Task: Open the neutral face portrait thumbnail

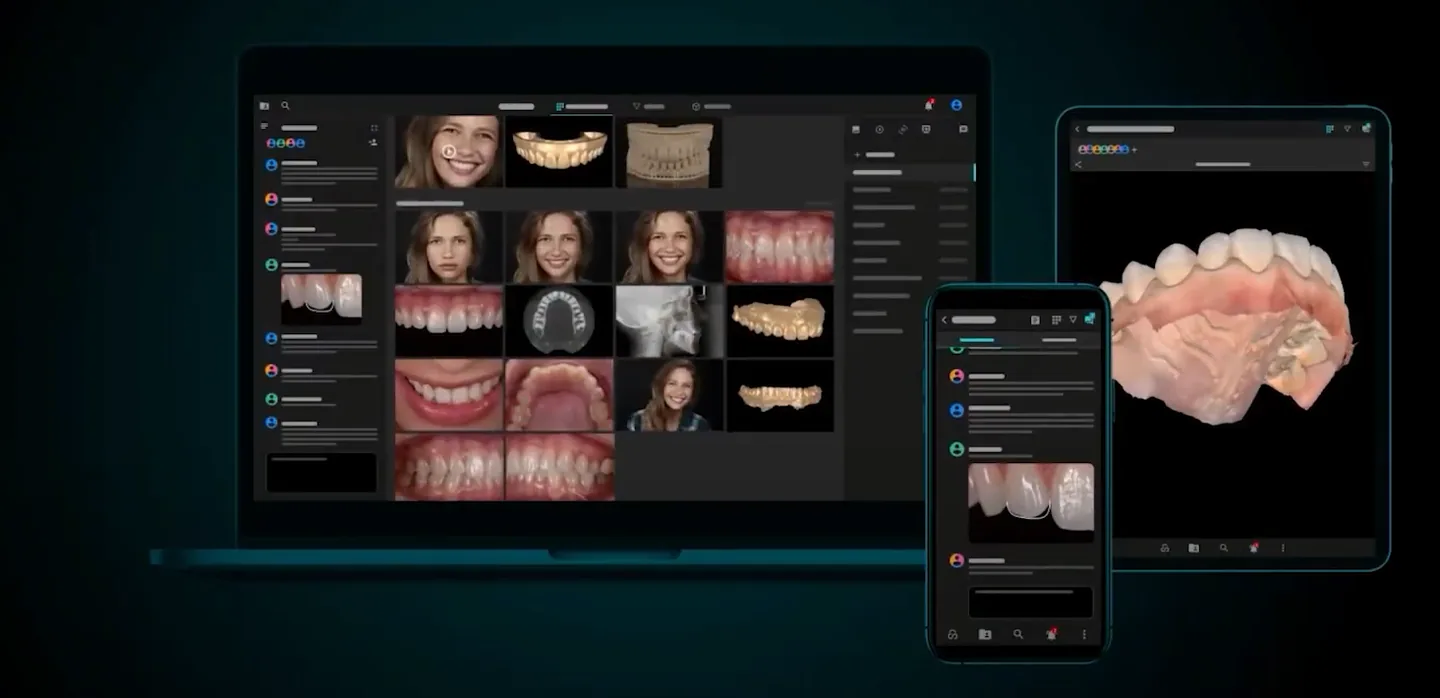Action: 449,247
